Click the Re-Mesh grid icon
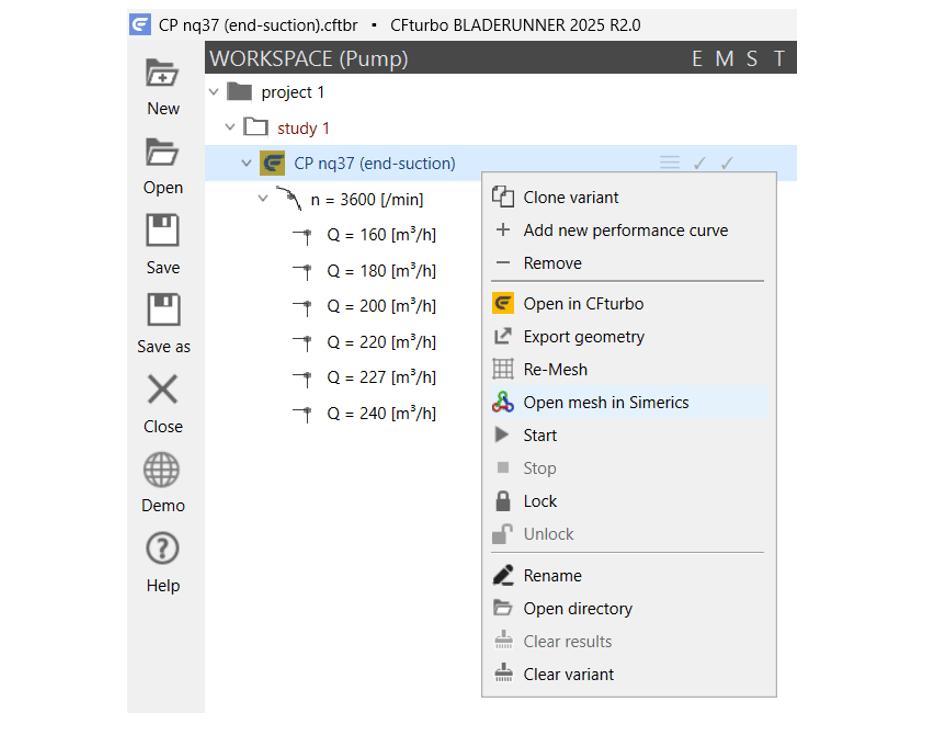The image size is (933, 738). (503, 370)
